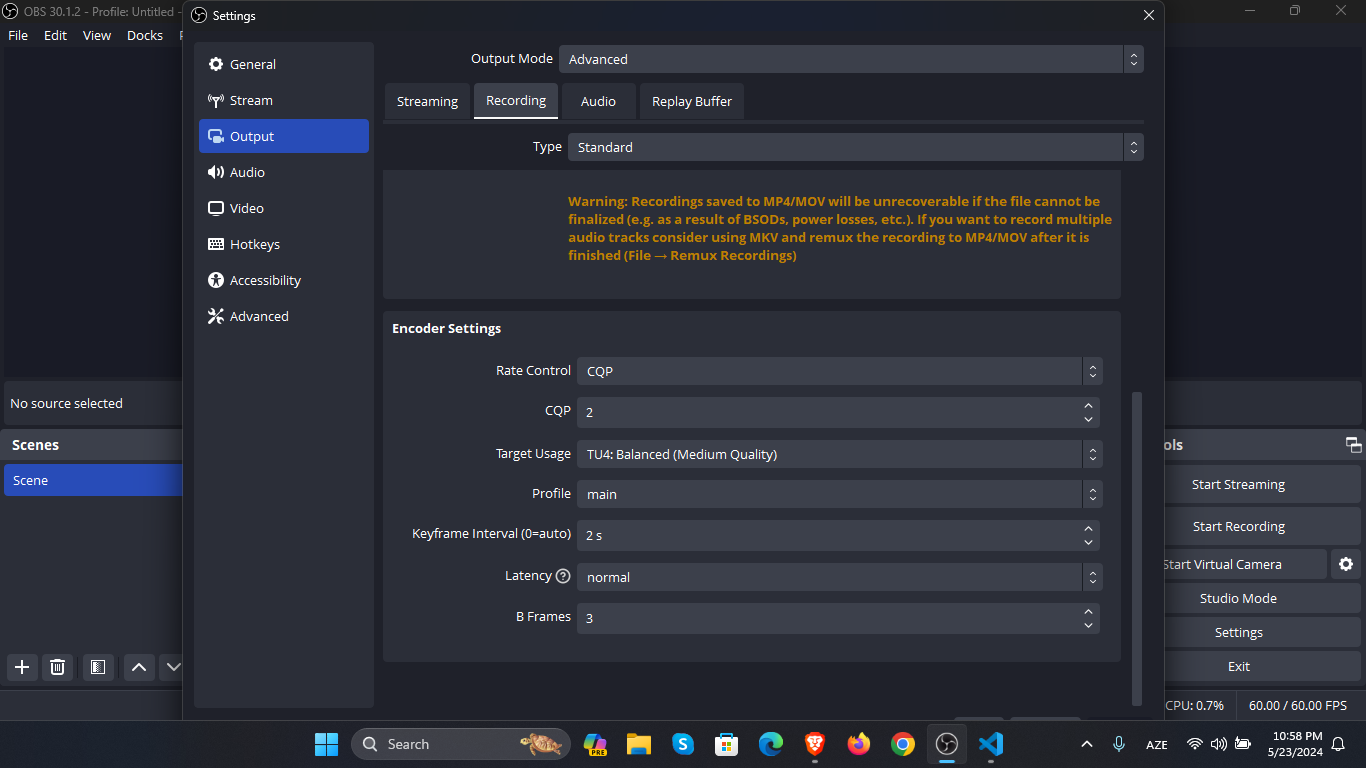The image size is (1366, 768).
Task: Expand the Target Usage dropdown
Action: 840,454
